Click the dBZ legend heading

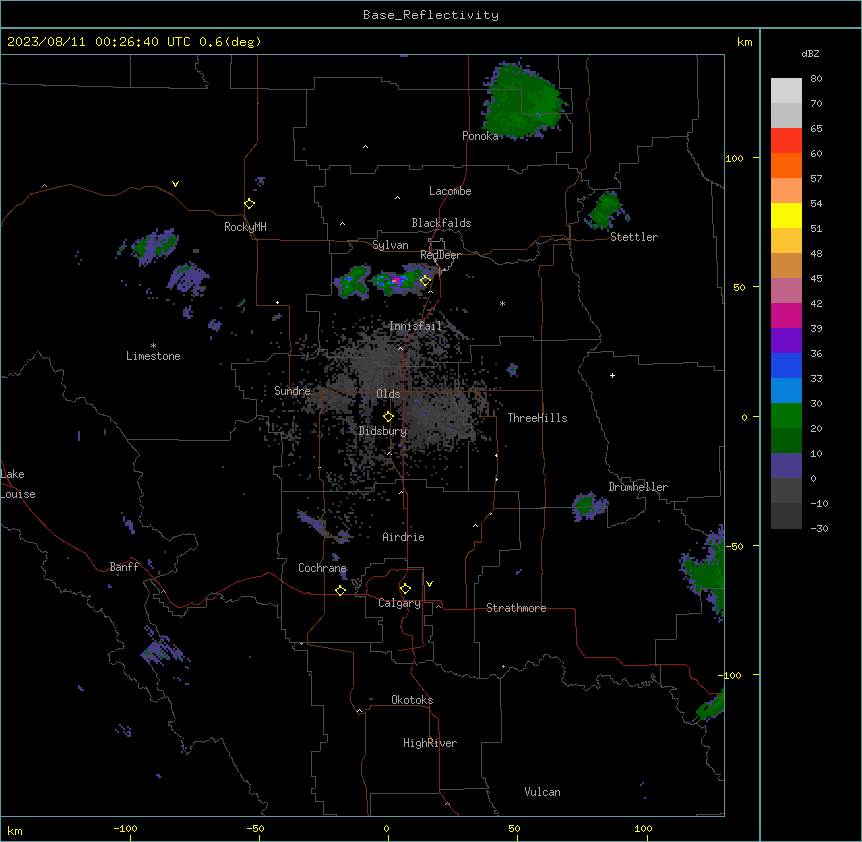pos(810,53)
